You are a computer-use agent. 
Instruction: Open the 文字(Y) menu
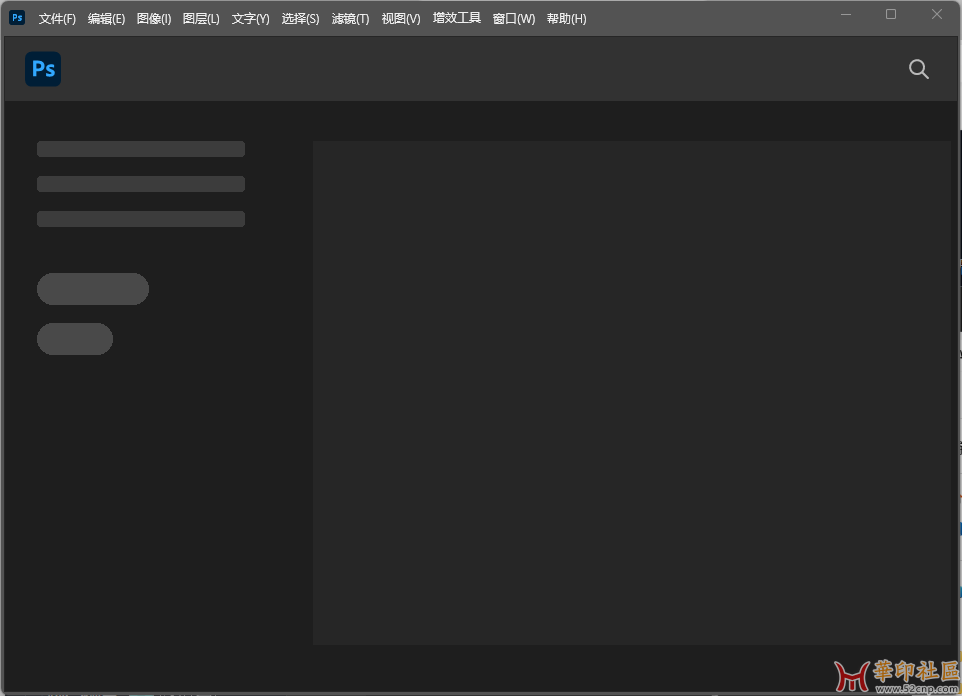pyautogui.click(x=250, y=18)
